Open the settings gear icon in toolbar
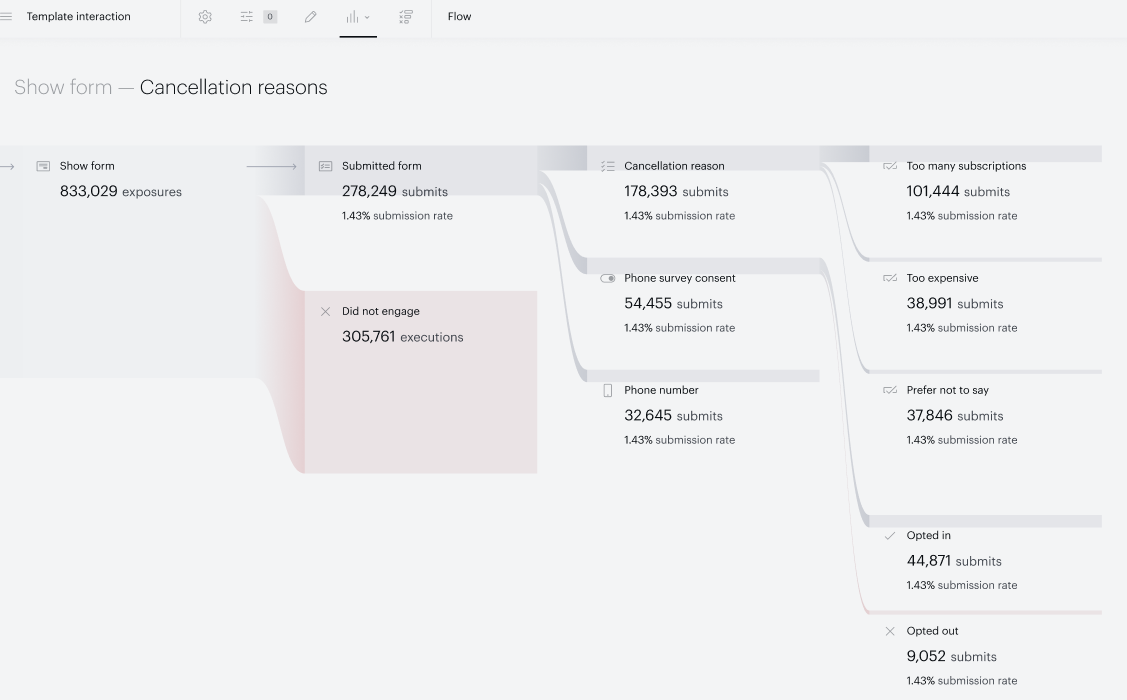Viewport: 1127px width, 700px height. click(x=205, y=17)
